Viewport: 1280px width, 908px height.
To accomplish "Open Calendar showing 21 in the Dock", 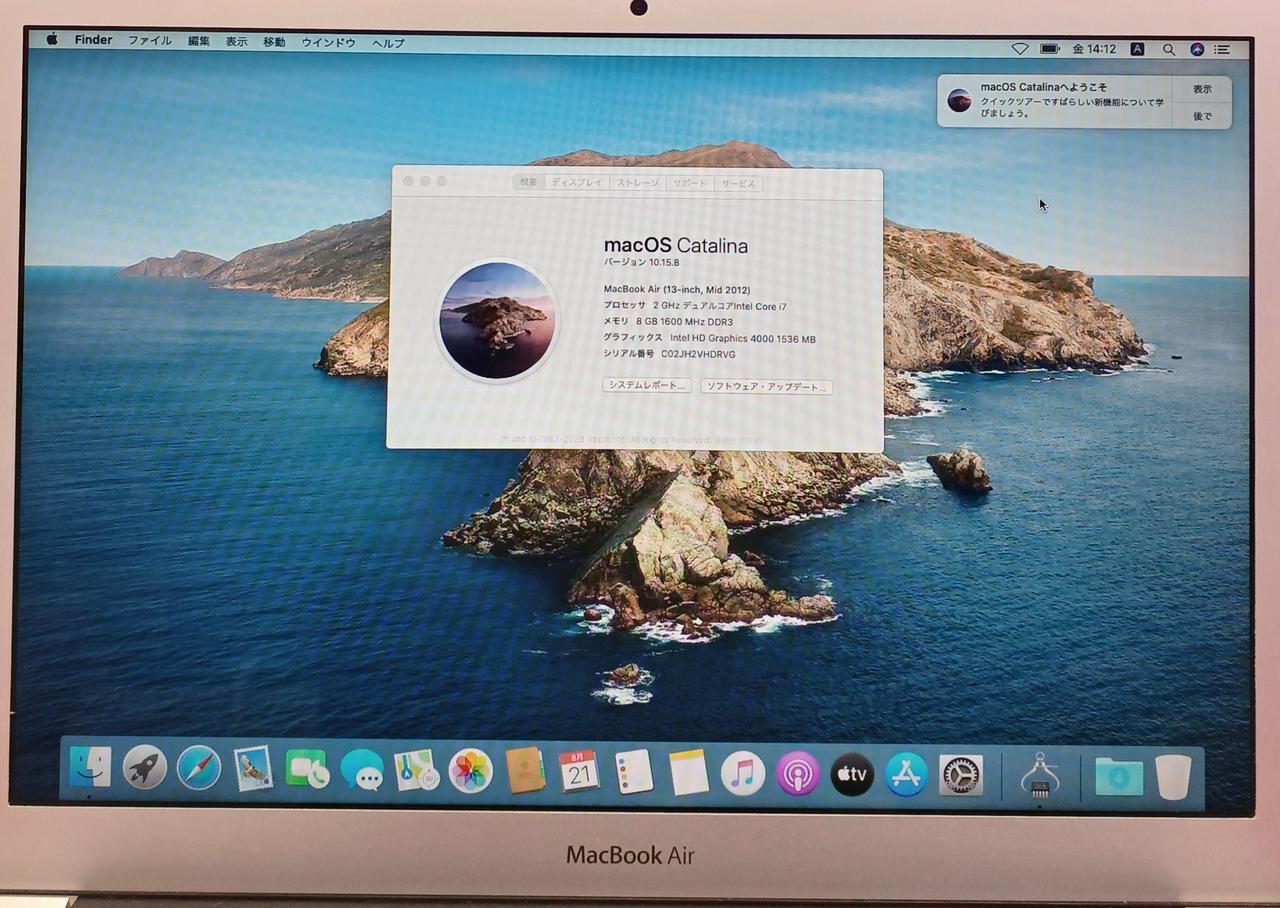I will point(579,771).
